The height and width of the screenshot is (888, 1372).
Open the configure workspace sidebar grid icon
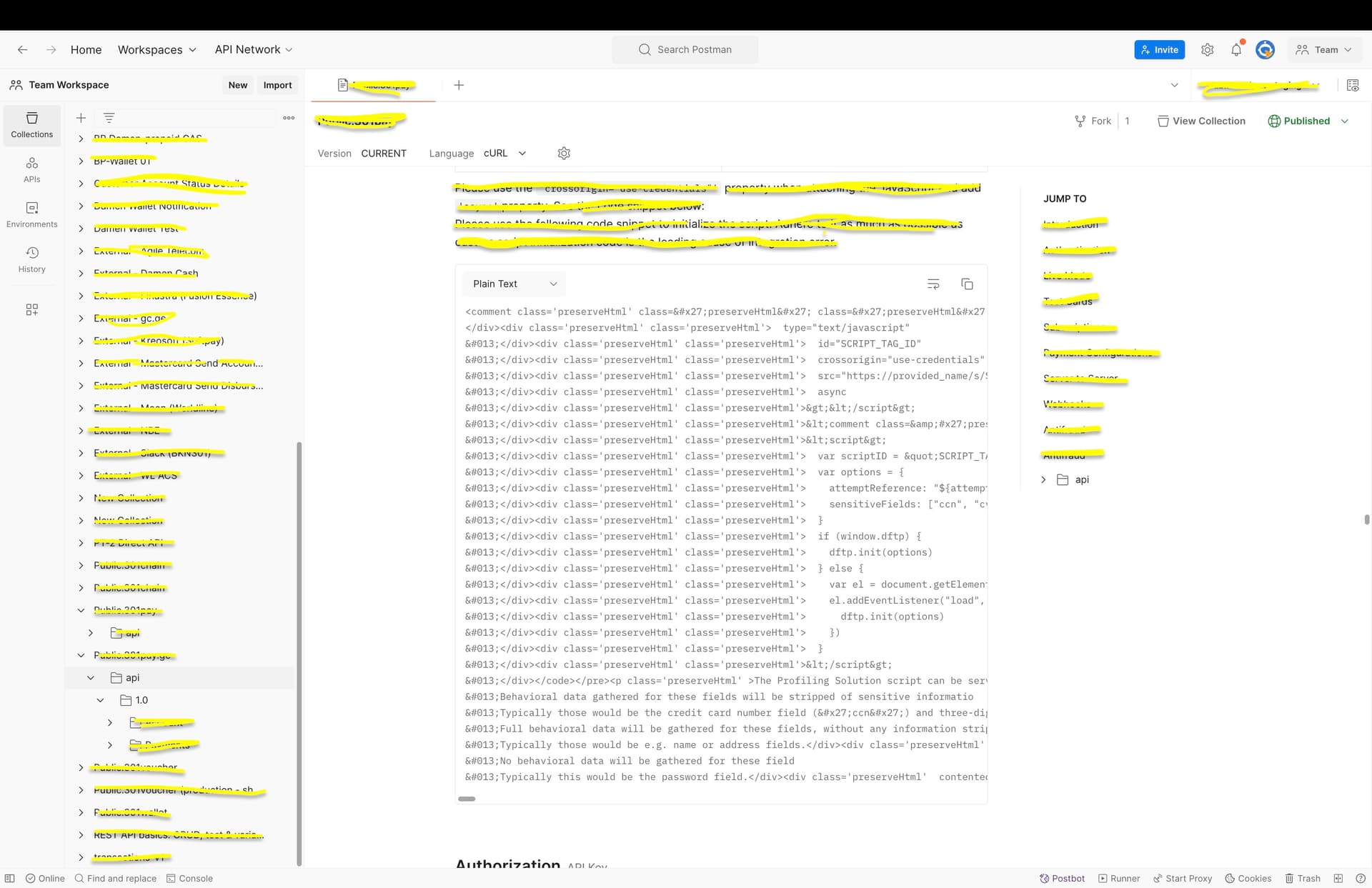pos(31,309)
